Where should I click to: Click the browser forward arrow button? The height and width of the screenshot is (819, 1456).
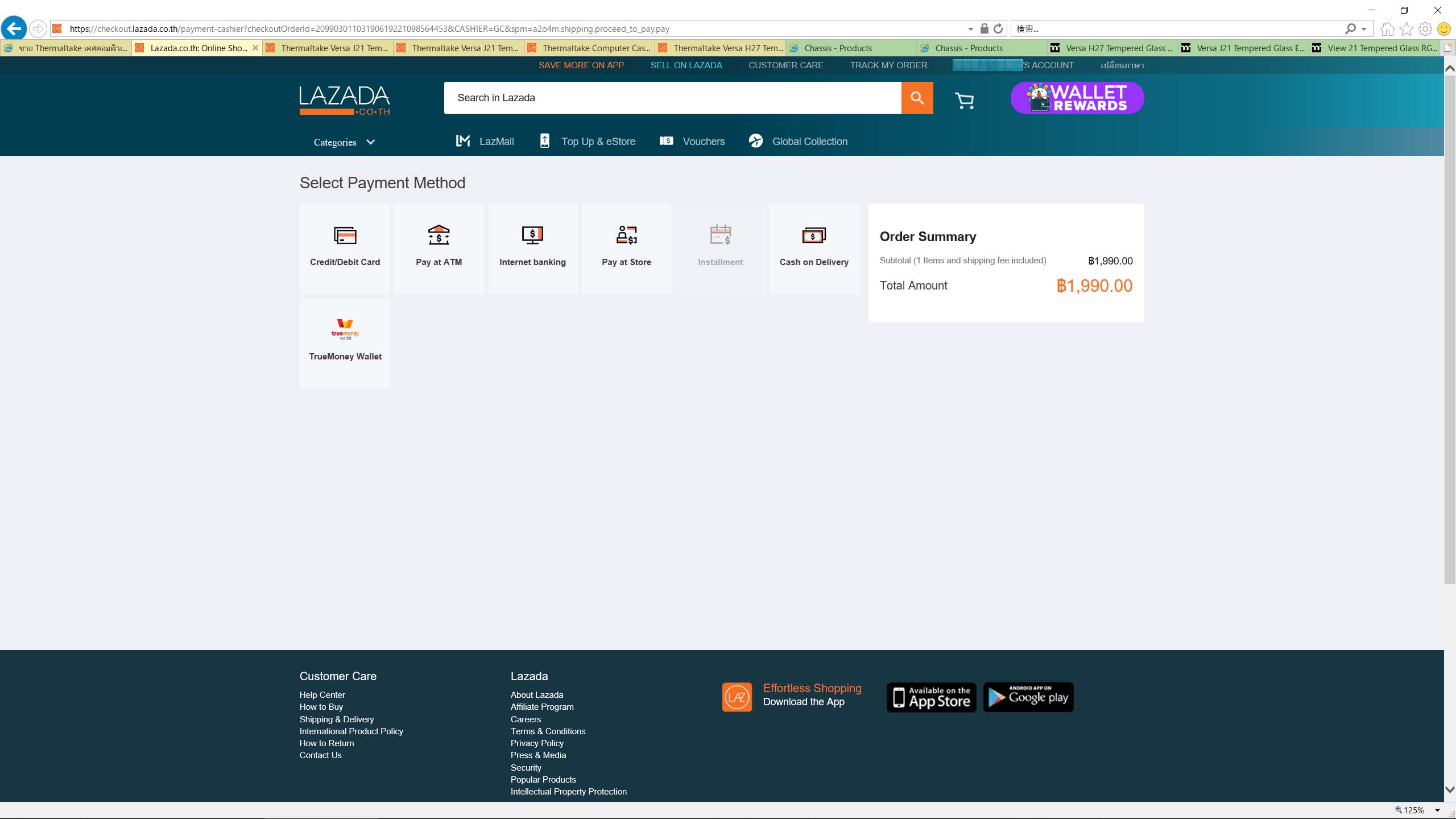(38, 28)
